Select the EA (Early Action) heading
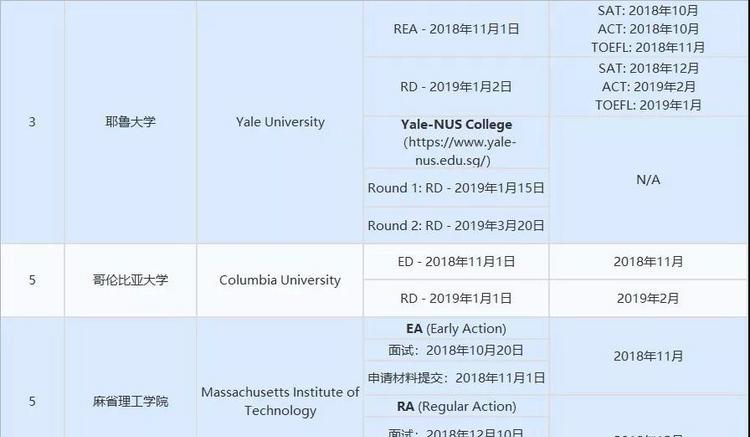The height and width of the screenshot is (437, 750). click(x=455, y=328)
